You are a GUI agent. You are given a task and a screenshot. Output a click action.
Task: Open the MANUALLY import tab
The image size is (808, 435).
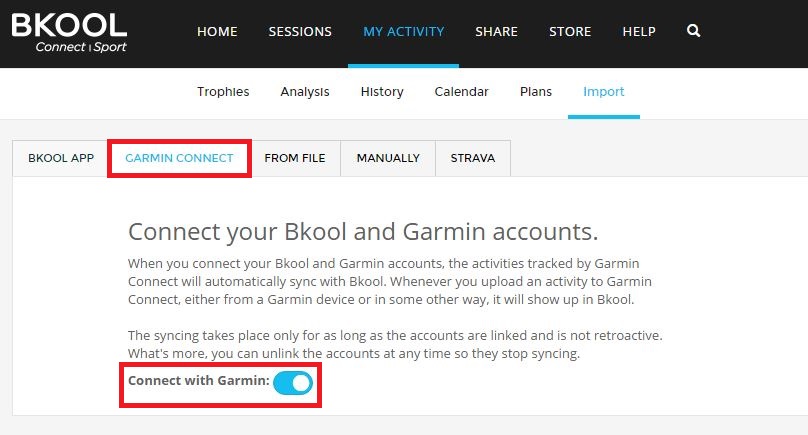click(x=388, y=158)
